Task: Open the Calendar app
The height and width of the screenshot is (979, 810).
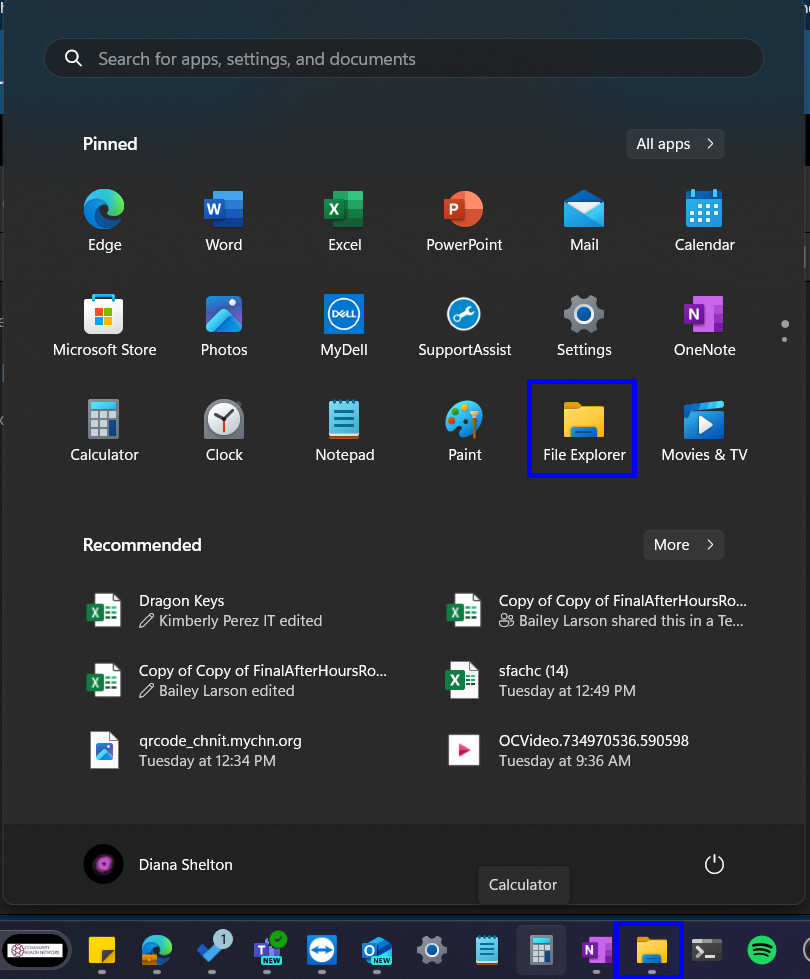Action: coord(704,220)
